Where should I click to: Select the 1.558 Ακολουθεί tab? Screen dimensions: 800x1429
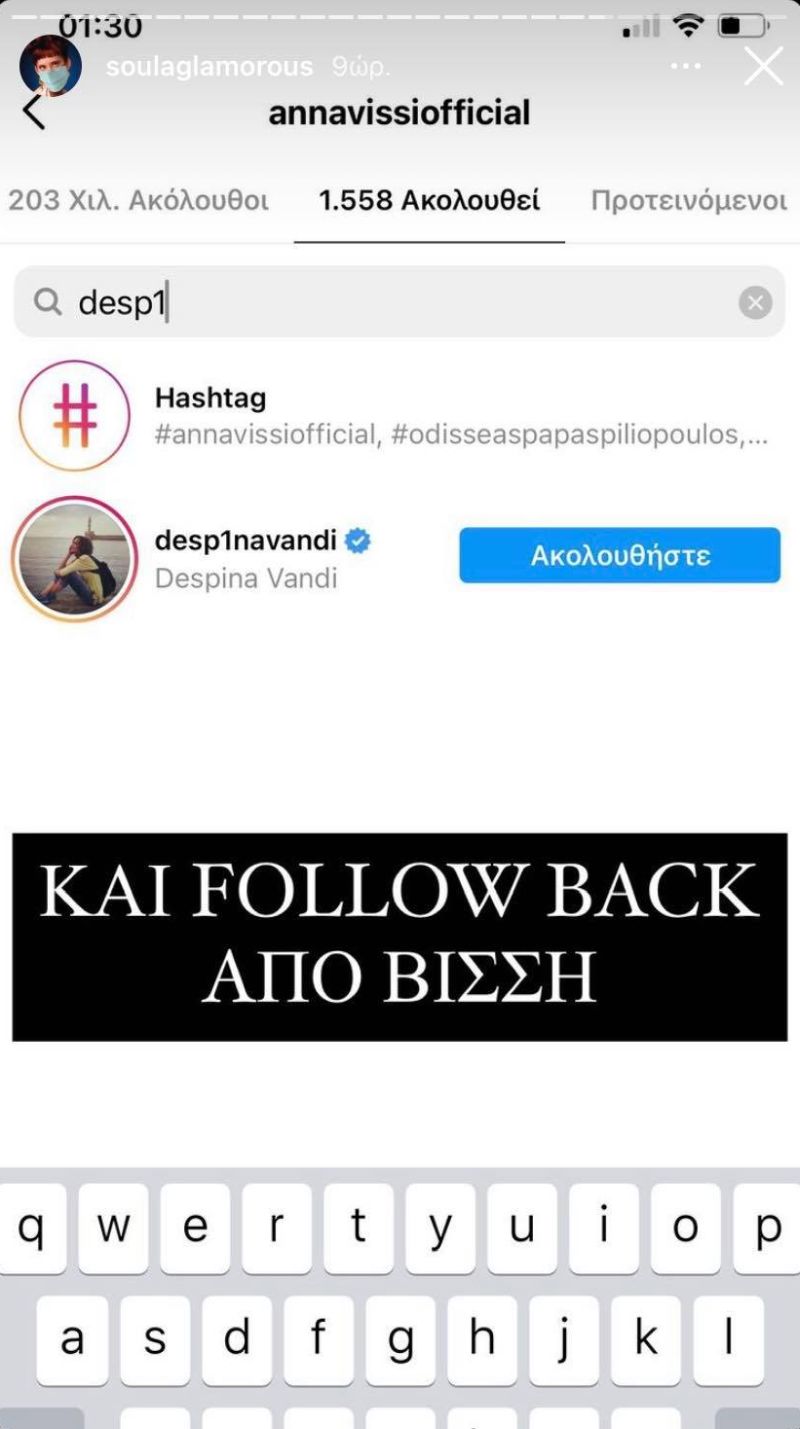tap(429, 200)
